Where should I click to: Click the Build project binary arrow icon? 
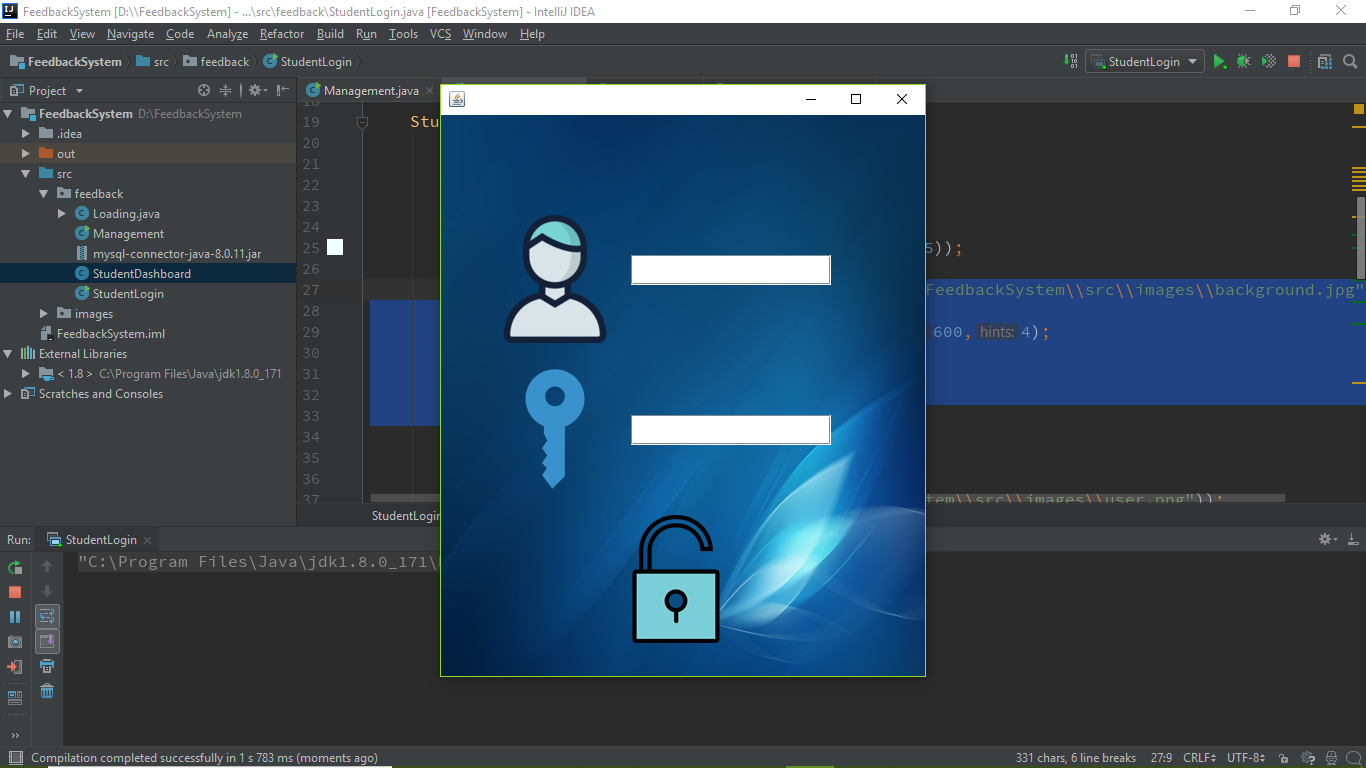tap(1070, 61)
